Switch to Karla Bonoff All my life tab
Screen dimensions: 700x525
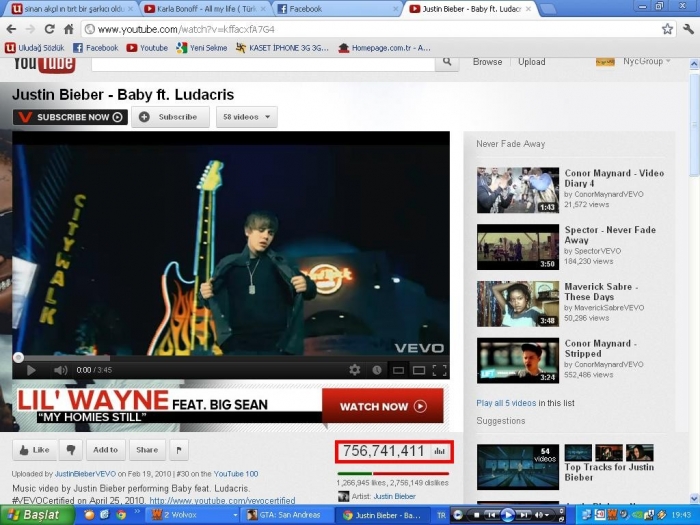coord(205,8)
